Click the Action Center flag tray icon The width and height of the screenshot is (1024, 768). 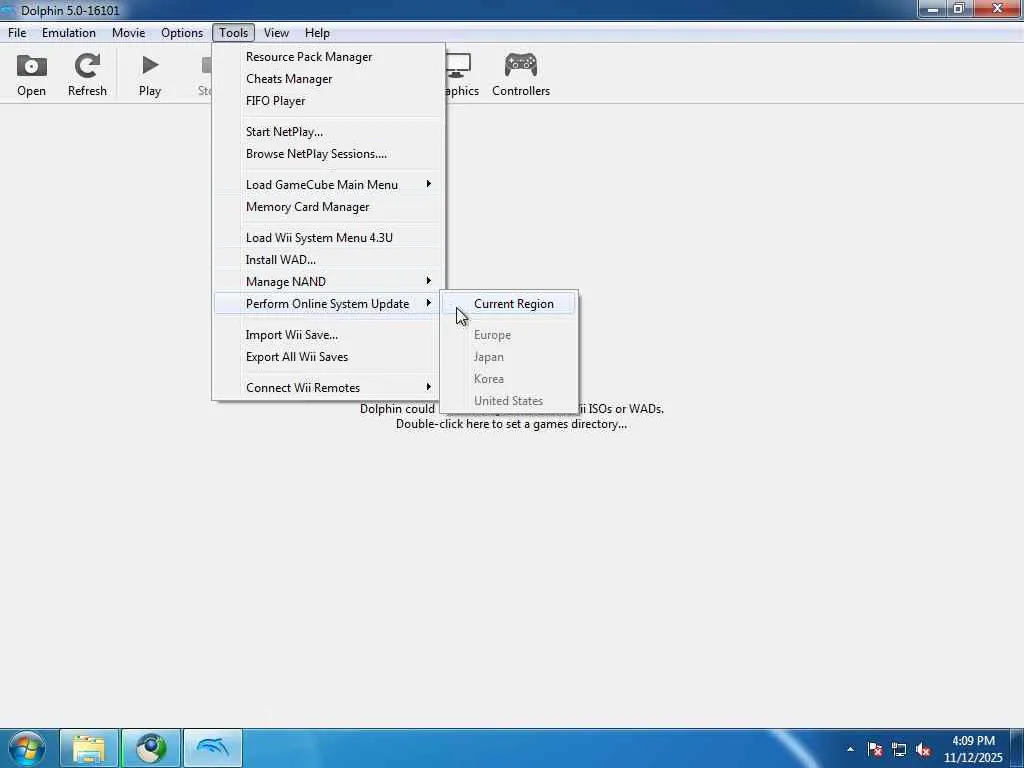coord(874,749)
